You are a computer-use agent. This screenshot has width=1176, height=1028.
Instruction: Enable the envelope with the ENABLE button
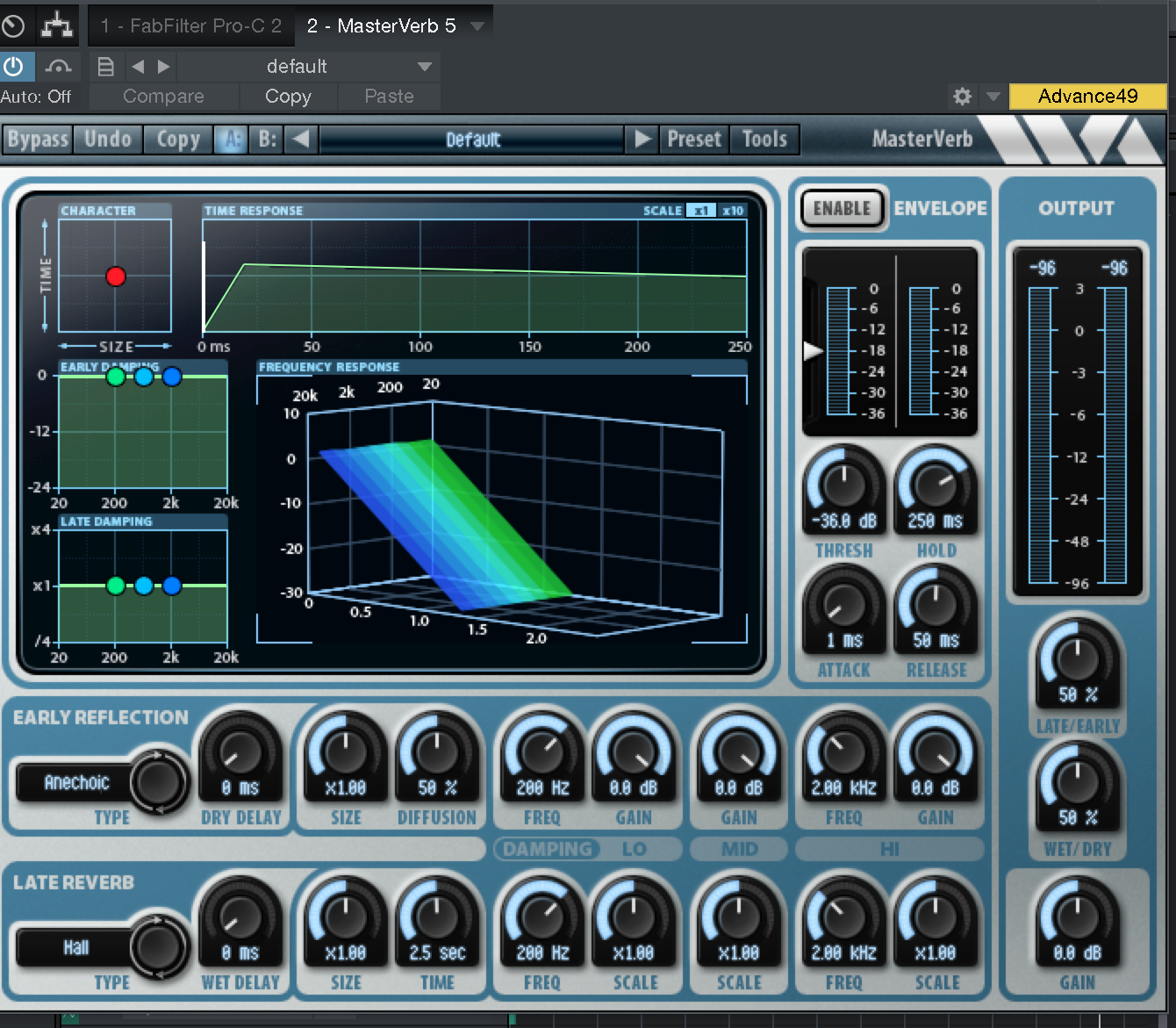click(842, 209)
